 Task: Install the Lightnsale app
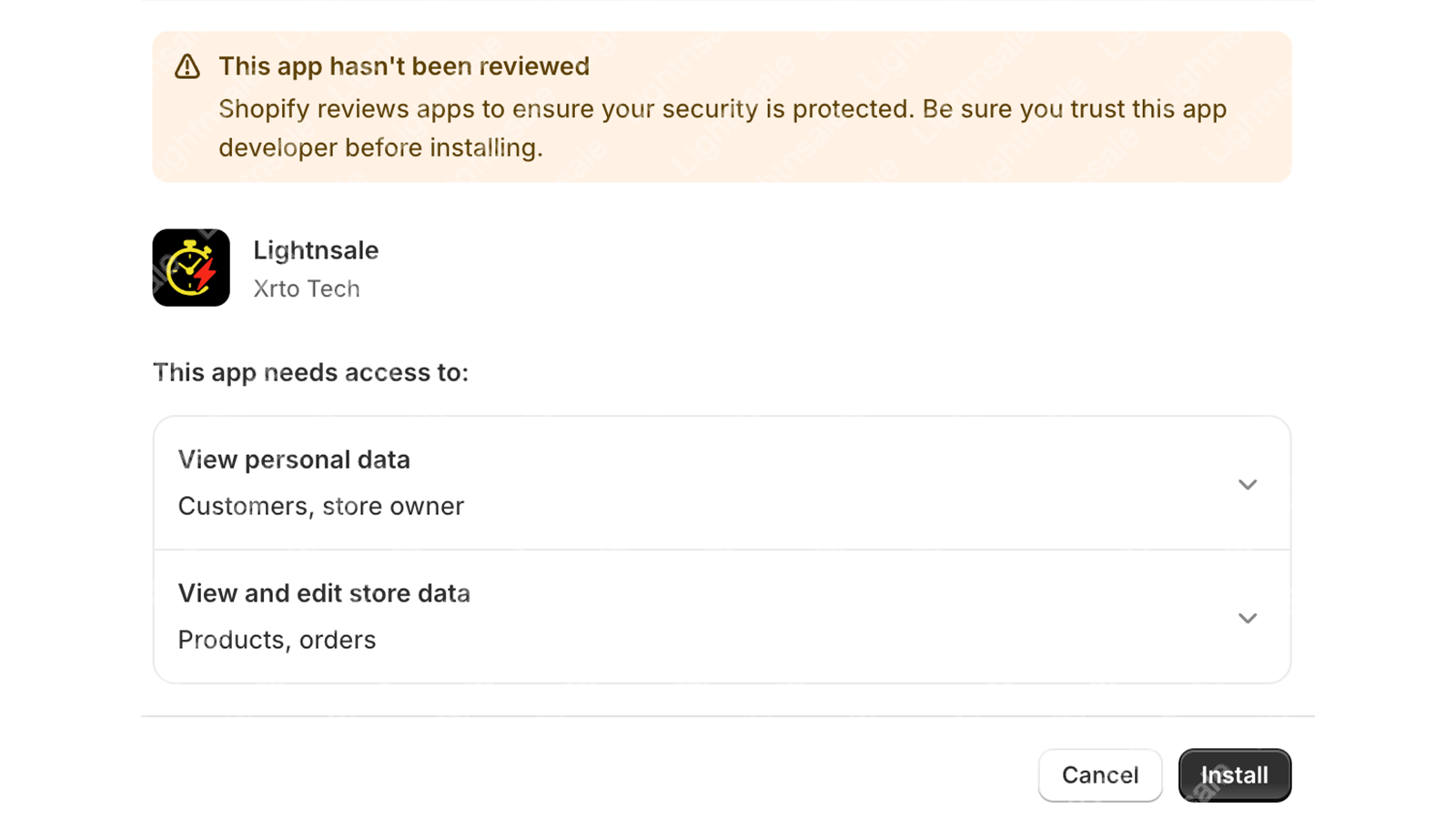[x=1235, y=775]
